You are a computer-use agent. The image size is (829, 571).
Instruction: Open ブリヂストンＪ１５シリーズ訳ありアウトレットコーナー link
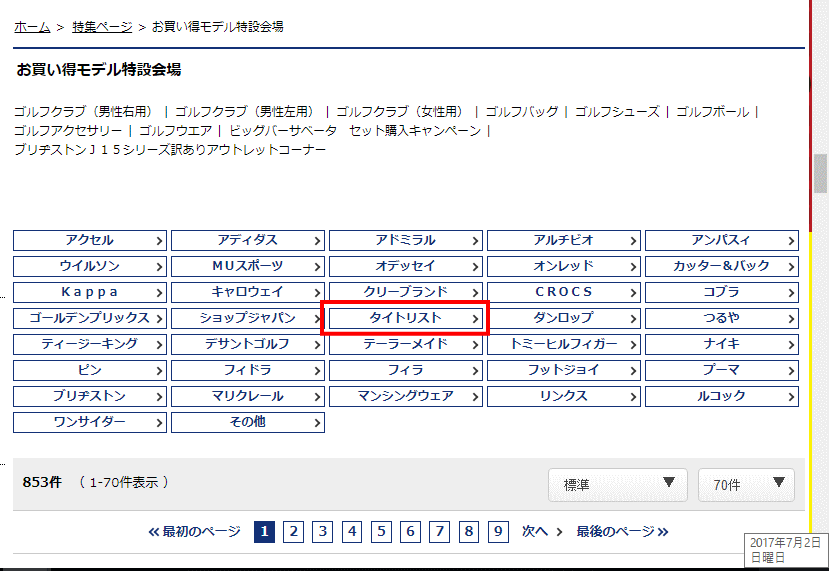tap(170, 150)
